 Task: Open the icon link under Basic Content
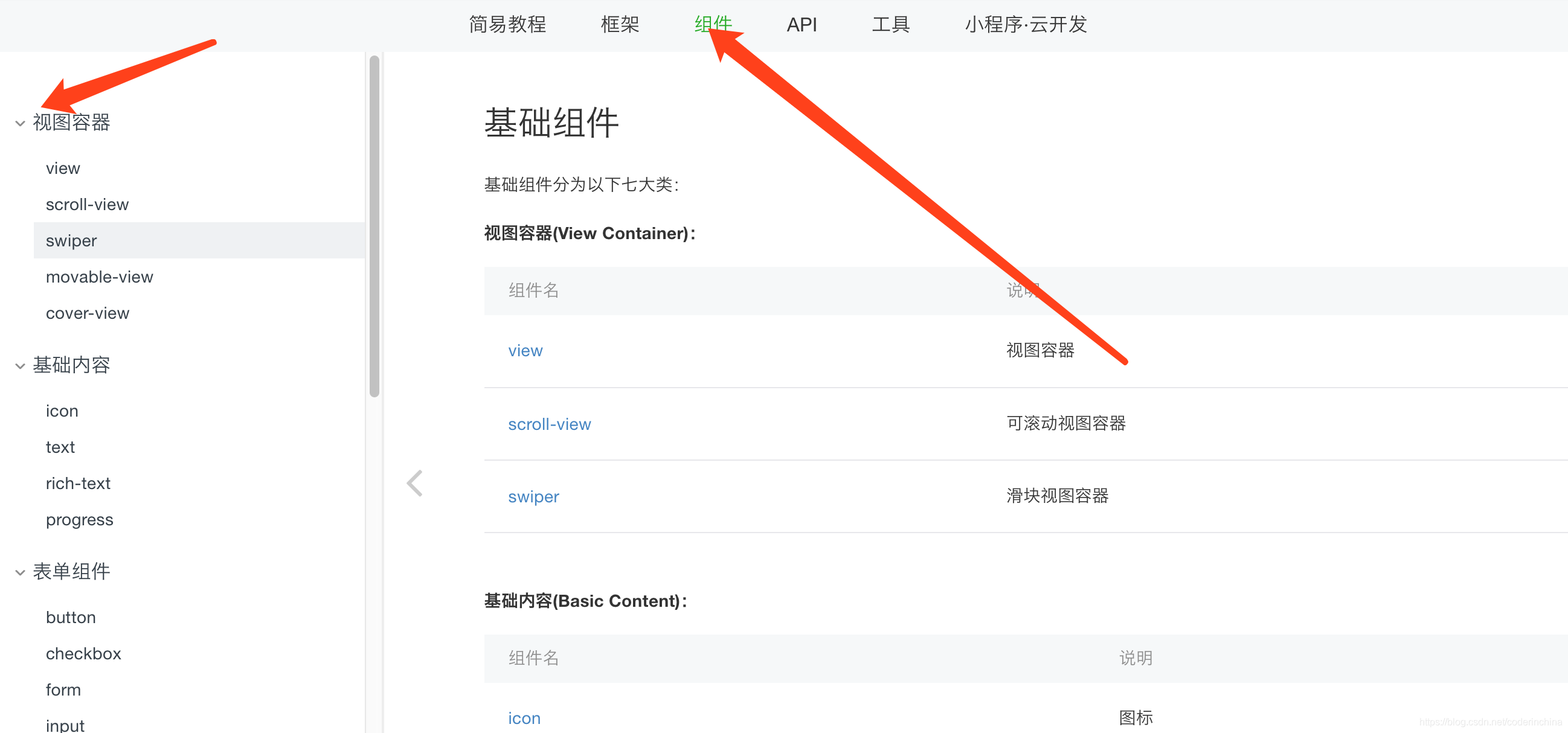click(524, 719)
